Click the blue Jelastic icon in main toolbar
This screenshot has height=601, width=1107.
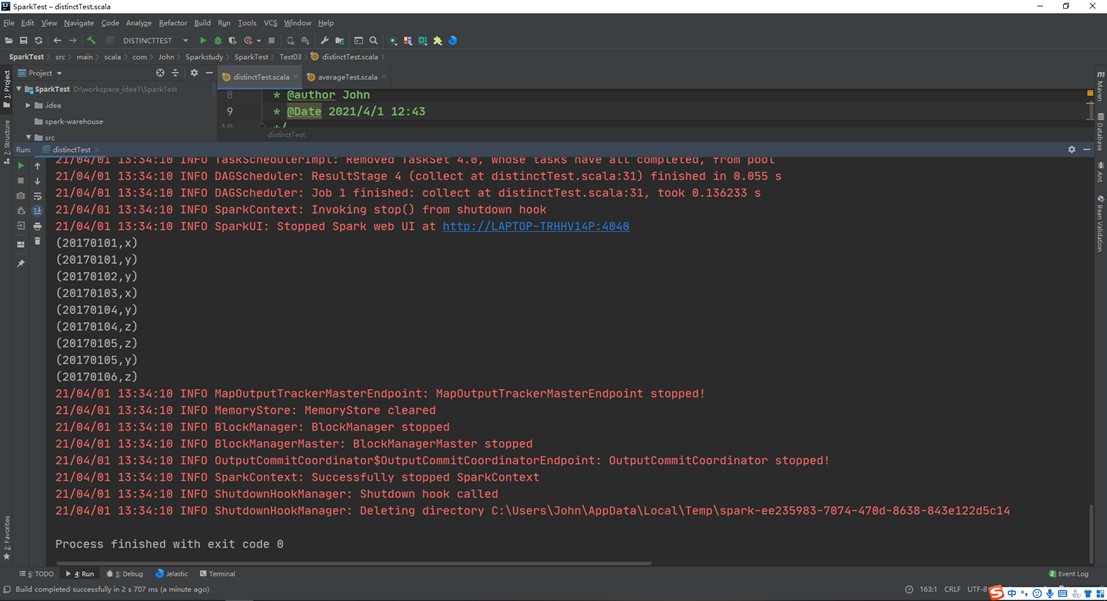point(453,41)
